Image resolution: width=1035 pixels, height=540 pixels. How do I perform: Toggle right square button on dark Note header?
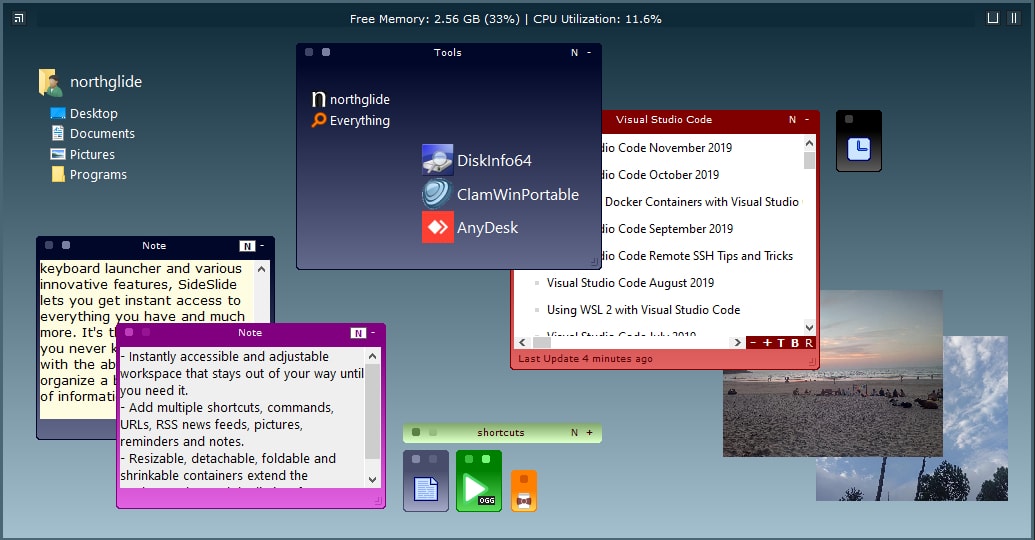tap(65, 245)
